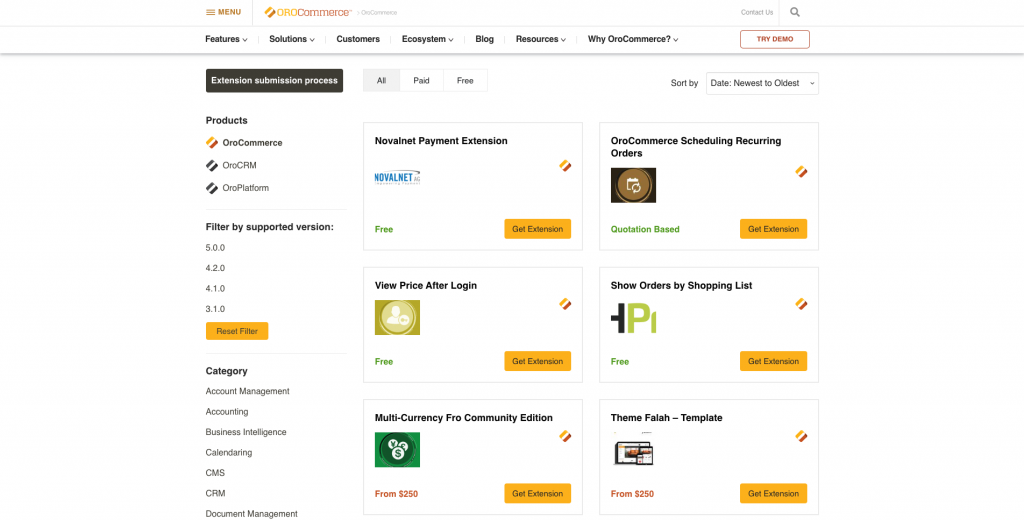Get Extension for View Price After Login
Image resolution: width=1024 pixels, height=520 pixels.
(x=537, y=361)
